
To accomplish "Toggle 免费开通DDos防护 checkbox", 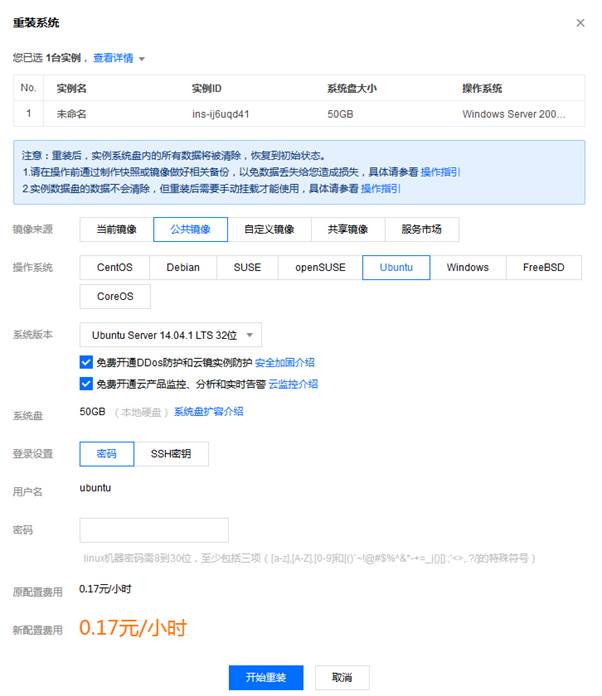I will click(x=86, y=362).
